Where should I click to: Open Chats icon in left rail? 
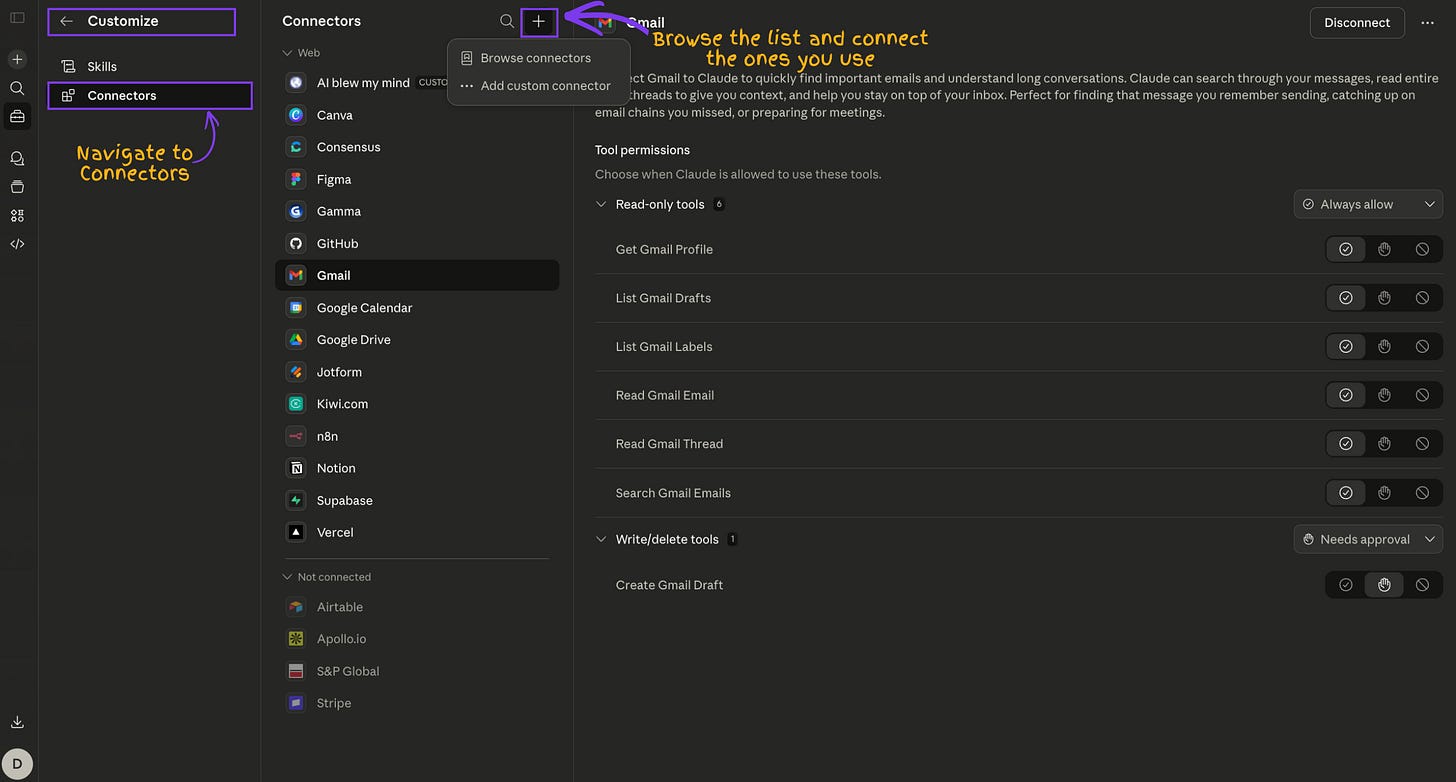pyautogui.click(x=17, y=158)
